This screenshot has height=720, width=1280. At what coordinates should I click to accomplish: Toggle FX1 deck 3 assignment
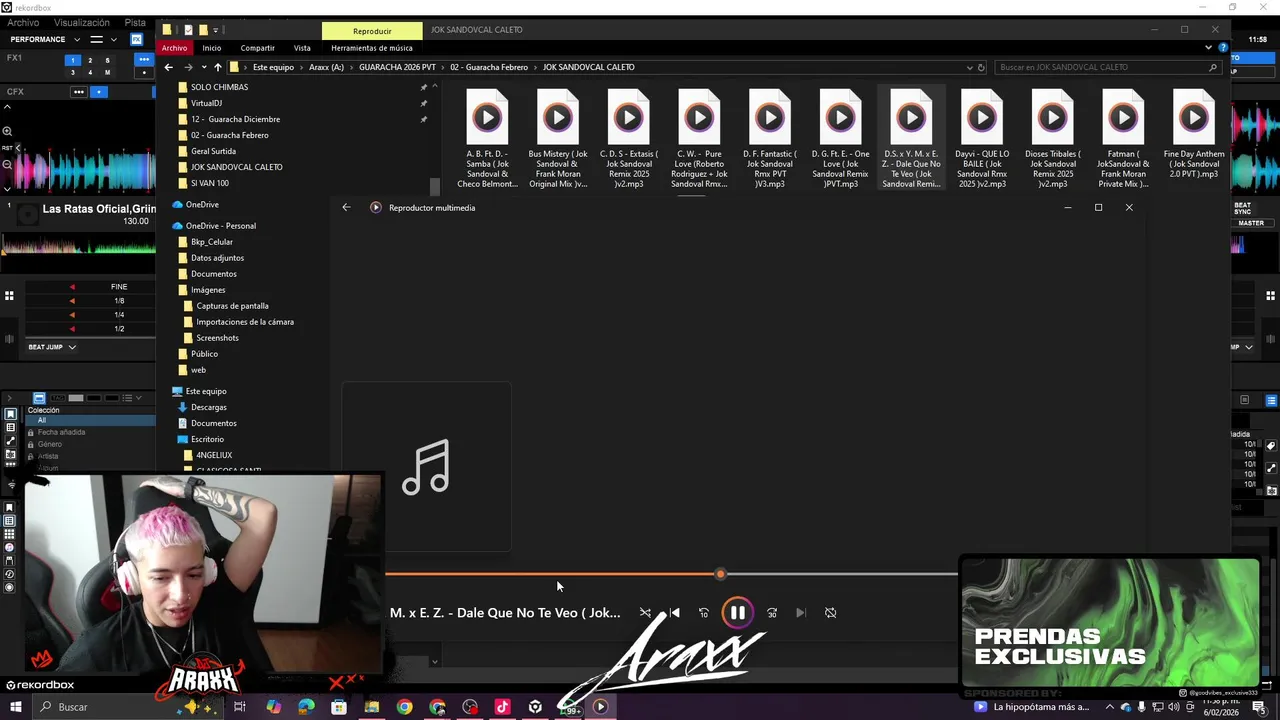72,72
